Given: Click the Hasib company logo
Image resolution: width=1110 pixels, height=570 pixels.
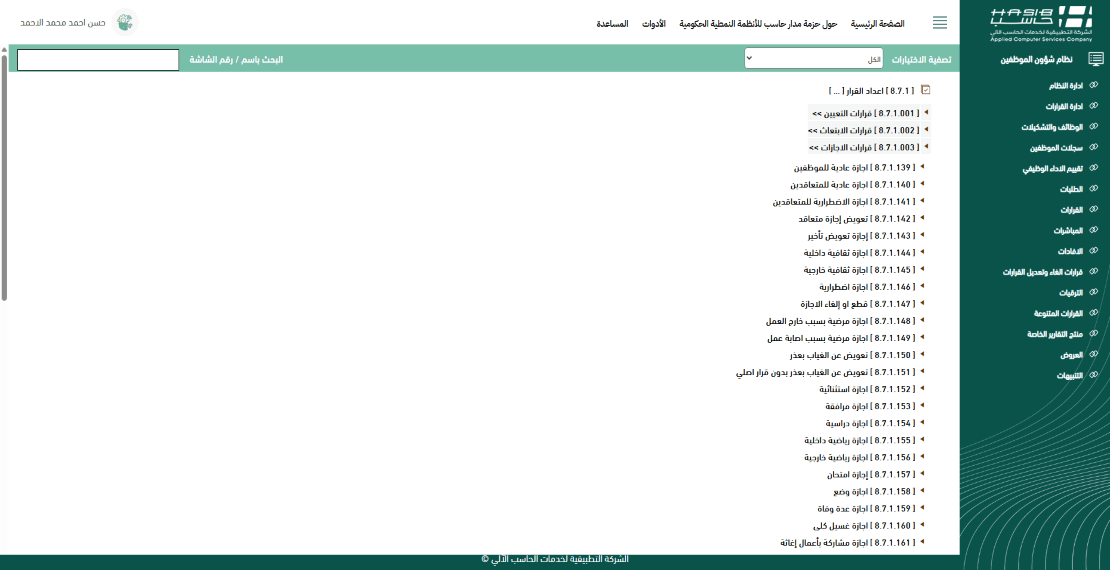Looking at the screenshot, I should [x=1034, y=22].
